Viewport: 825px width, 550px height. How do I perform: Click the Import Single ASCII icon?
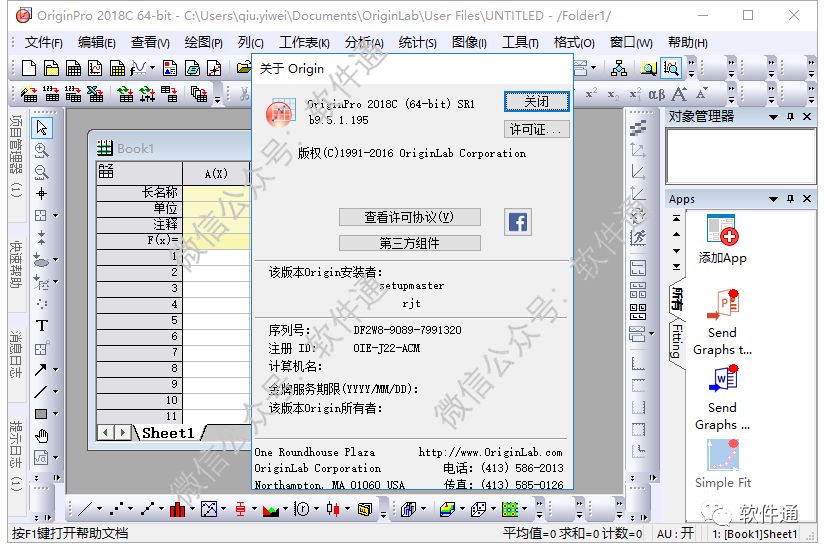point(51,94)
